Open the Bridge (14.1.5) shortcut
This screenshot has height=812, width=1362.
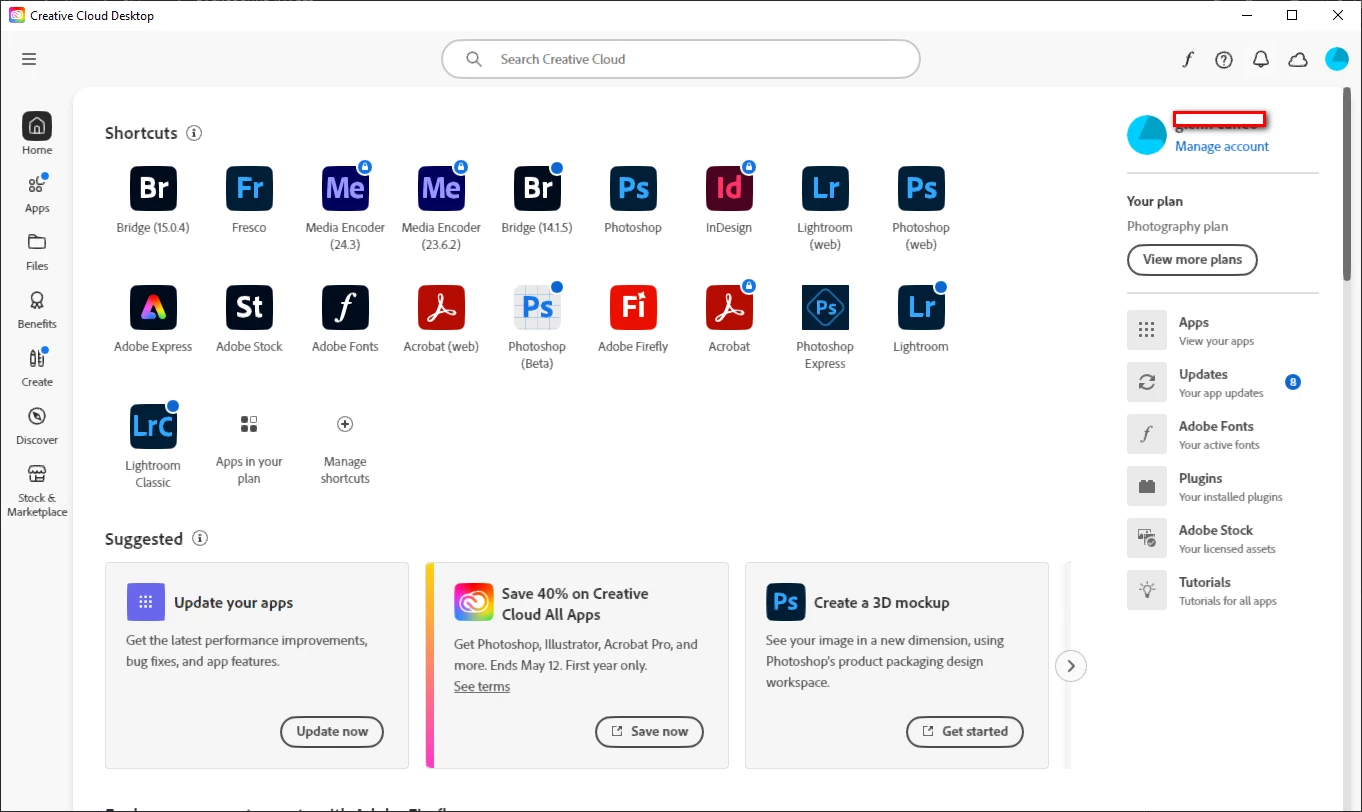pyautogui.click(x=537, y=188)
